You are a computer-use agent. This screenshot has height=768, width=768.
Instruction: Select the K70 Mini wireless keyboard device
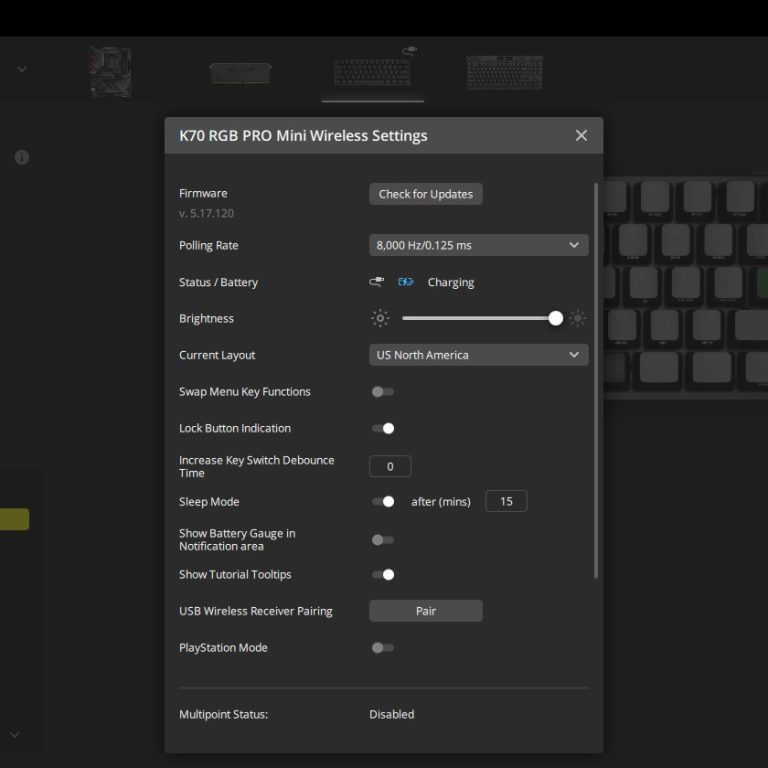[372, 71]
